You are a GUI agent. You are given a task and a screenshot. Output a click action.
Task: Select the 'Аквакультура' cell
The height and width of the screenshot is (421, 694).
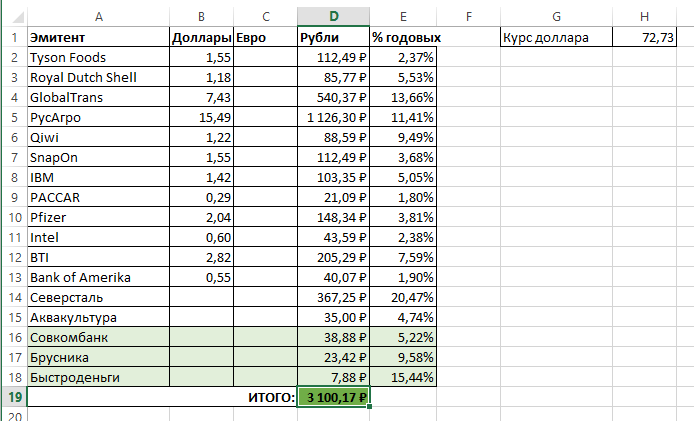pos(98,317)
